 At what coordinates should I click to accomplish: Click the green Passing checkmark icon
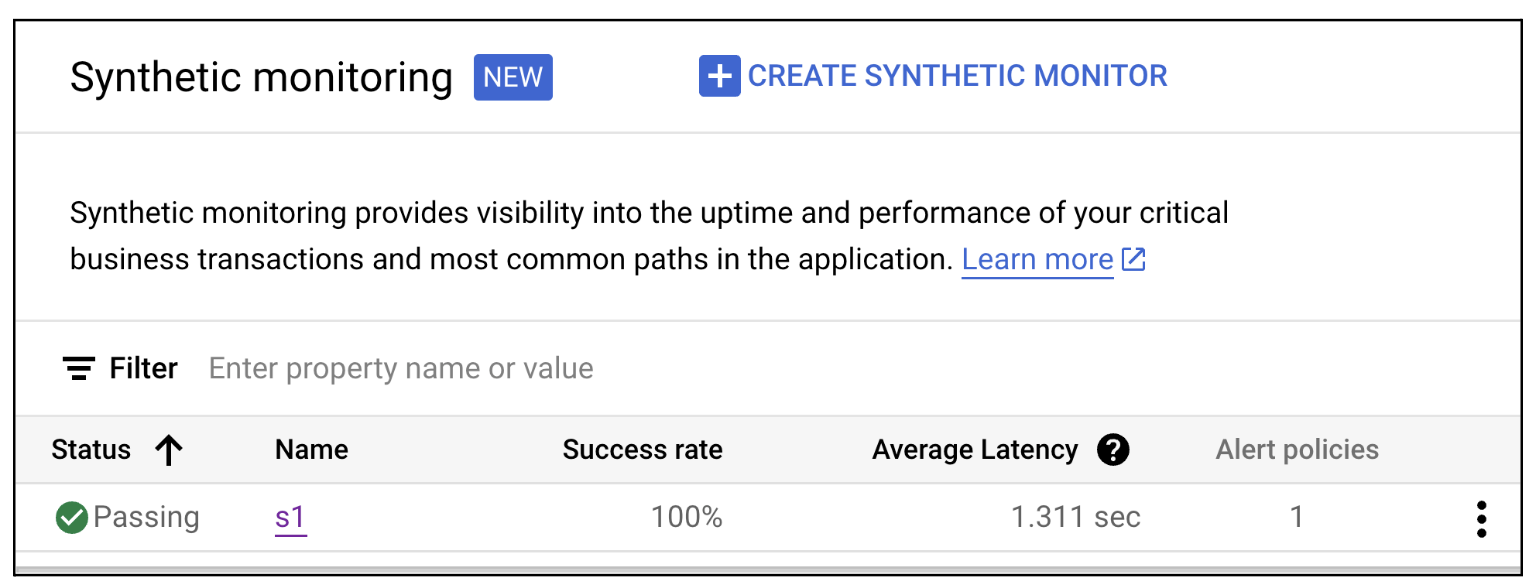(x=71, y=518)
